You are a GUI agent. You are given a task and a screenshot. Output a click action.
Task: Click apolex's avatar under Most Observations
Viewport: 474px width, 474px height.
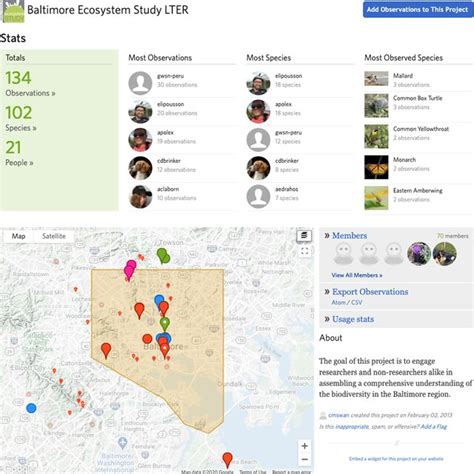[x=140, y=140]
